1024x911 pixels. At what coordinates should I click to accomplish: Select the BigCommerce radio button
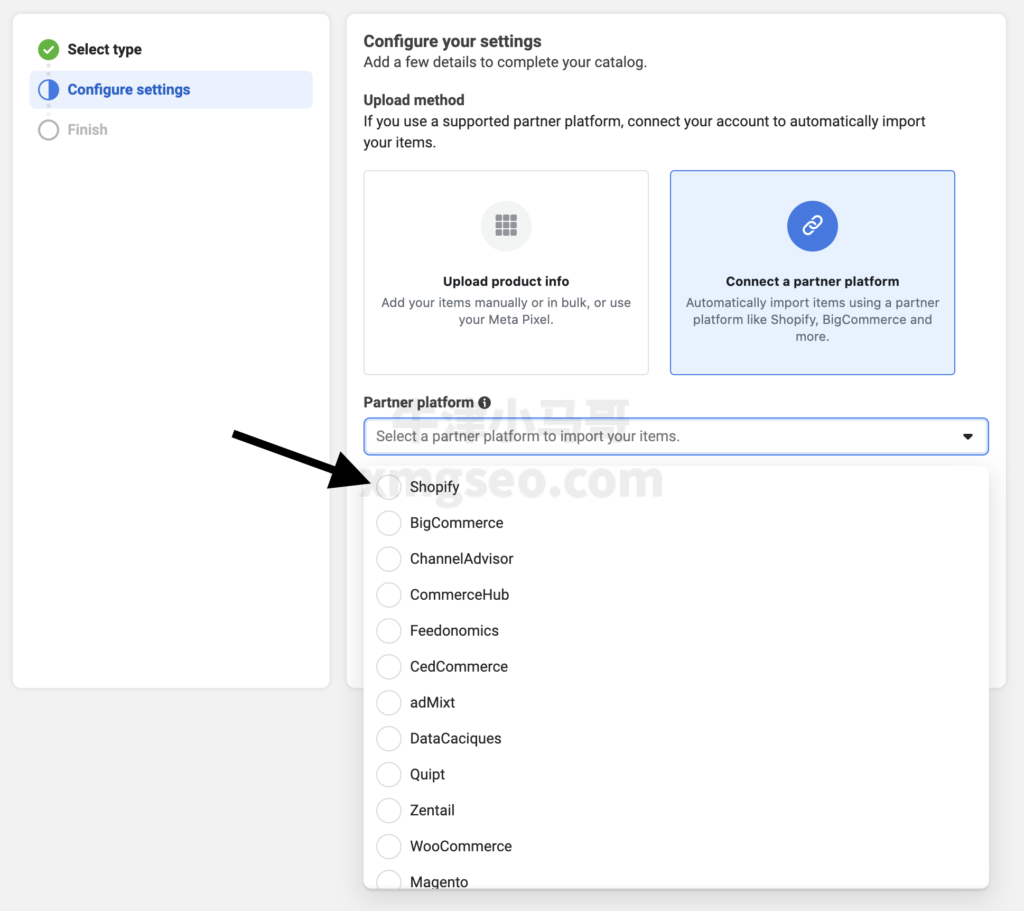click(x=389, y=522)
